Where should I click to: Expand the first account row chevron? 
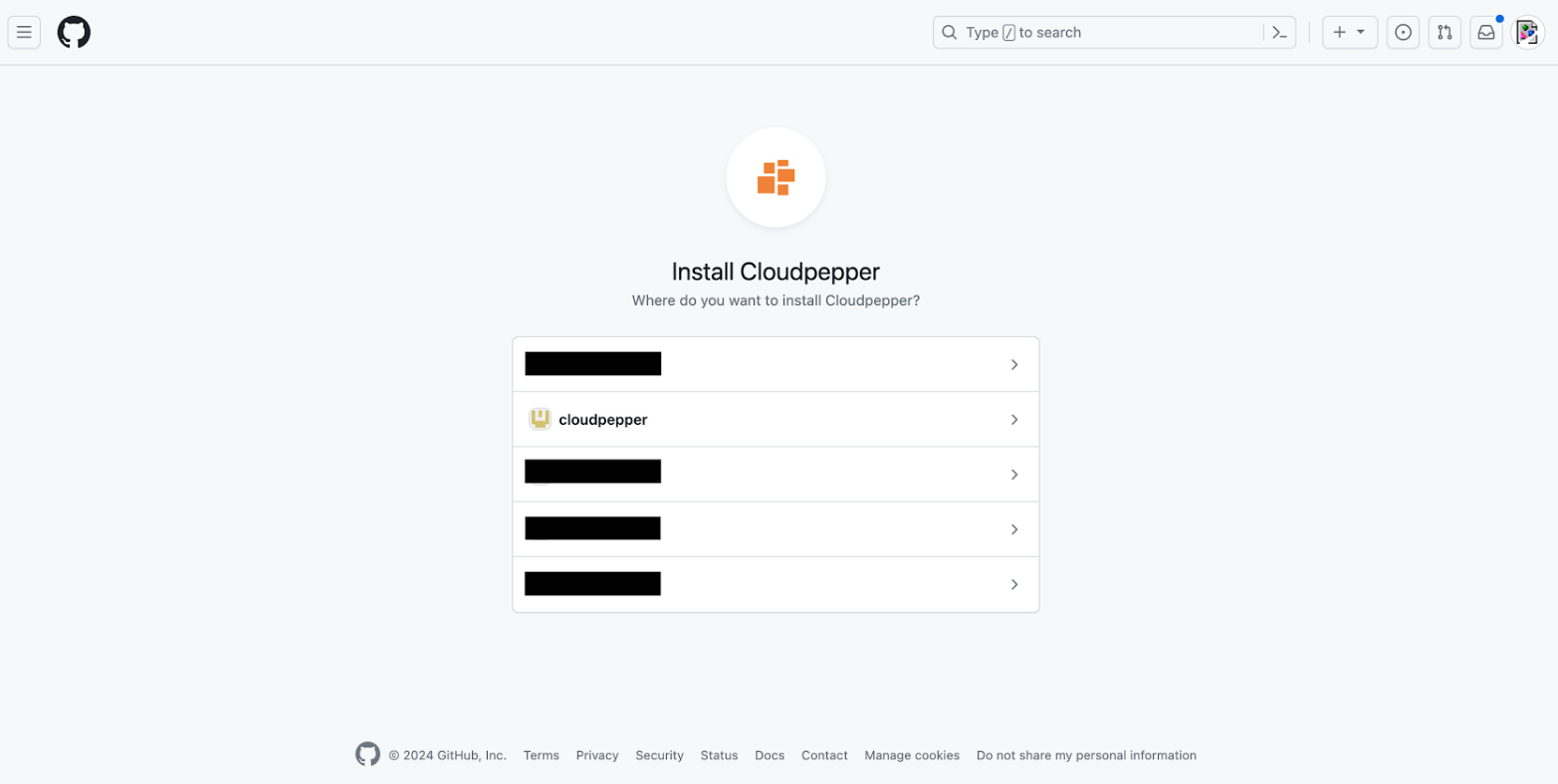click(1014, 364)
